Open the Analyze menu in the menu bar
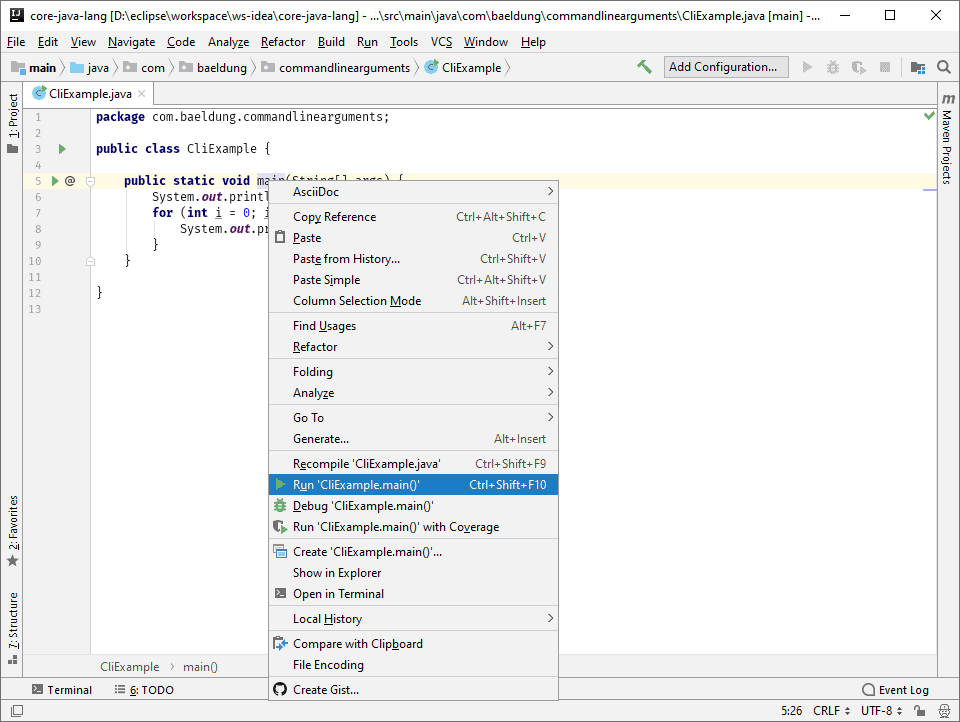 tap(228, 42)
